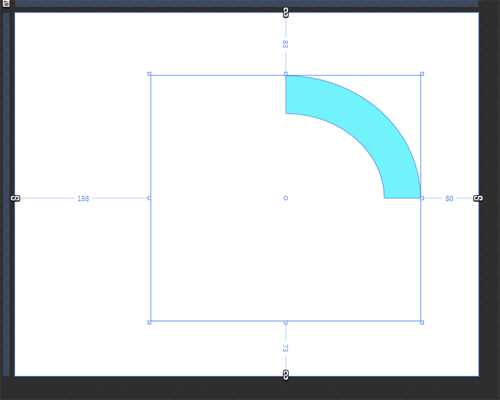The height and width of the screenshot is (400, 500).
Task: Click the middle-right resize handle
Action: click(x=422, y=198)
